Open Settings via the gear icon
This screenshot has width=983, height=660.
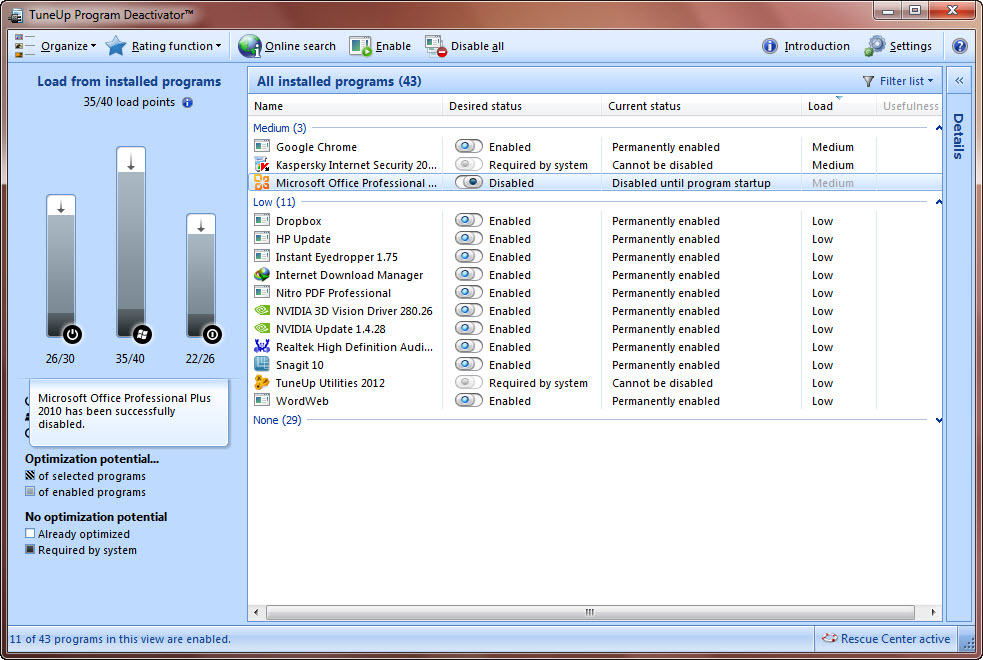coord(875,46)
